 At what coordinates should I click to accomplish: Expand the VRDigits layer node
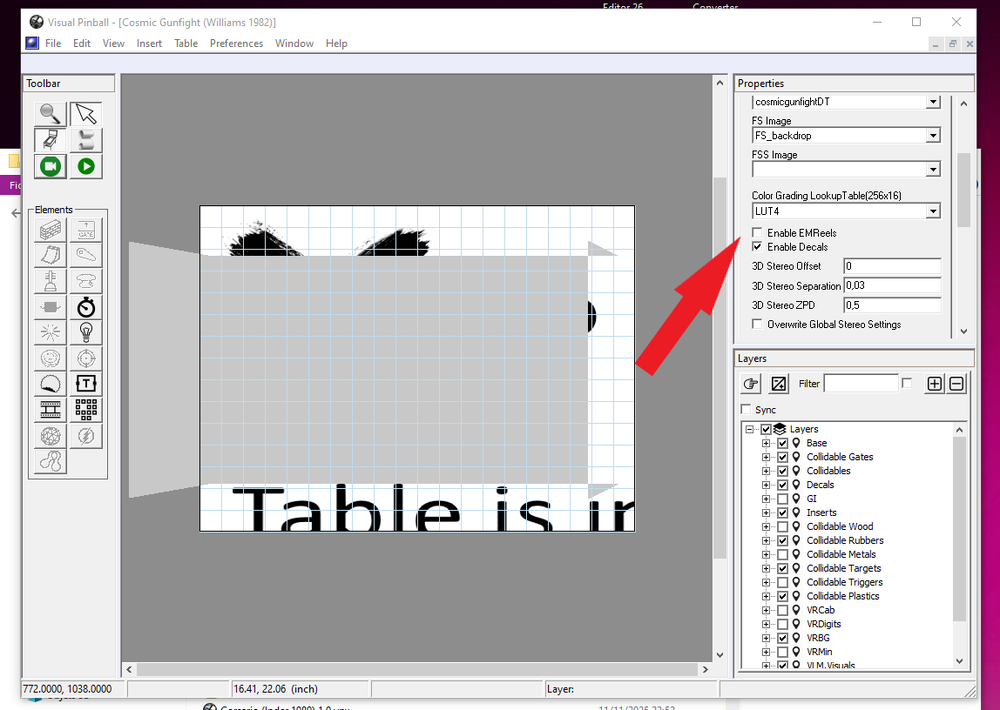(x=766, y=625)
